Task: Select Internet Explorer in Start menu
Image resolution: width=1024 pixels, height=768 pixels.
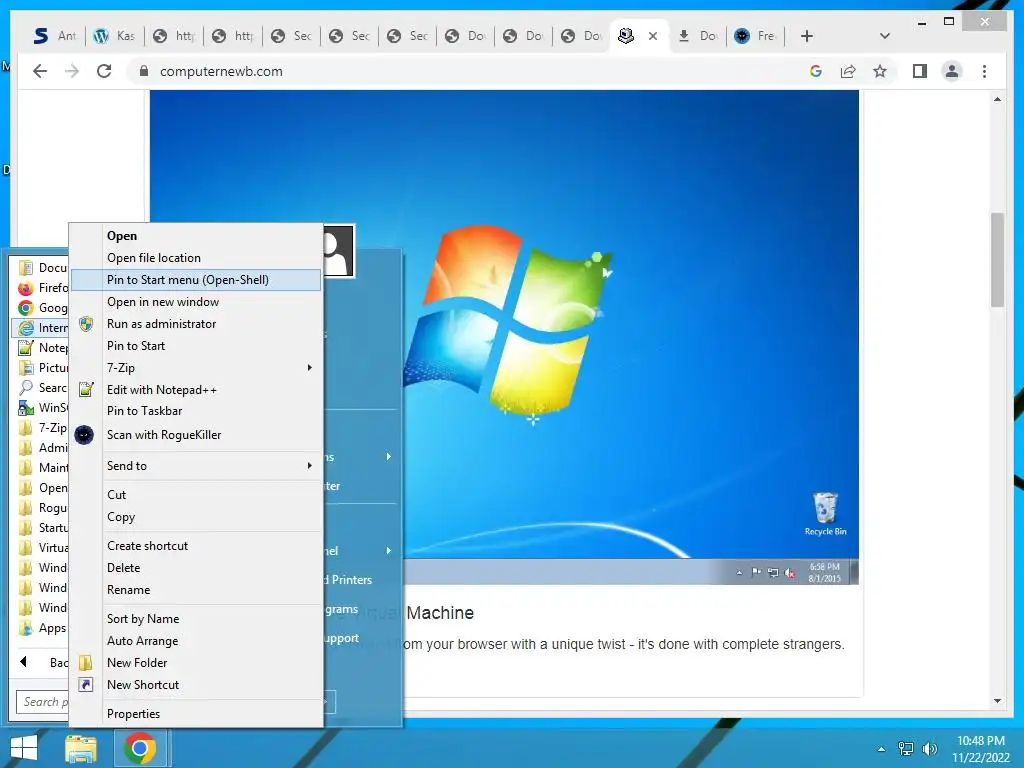Action: (40, 328)
